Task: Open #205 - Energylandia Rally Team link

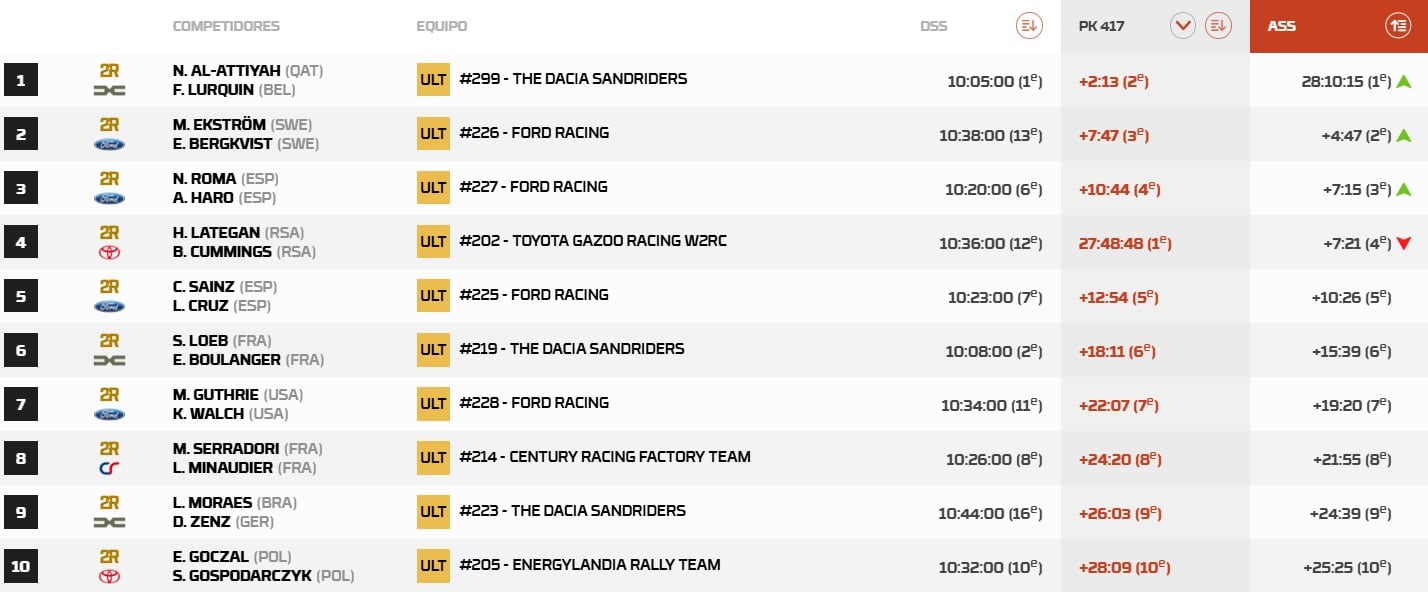Action: (590, 565)
